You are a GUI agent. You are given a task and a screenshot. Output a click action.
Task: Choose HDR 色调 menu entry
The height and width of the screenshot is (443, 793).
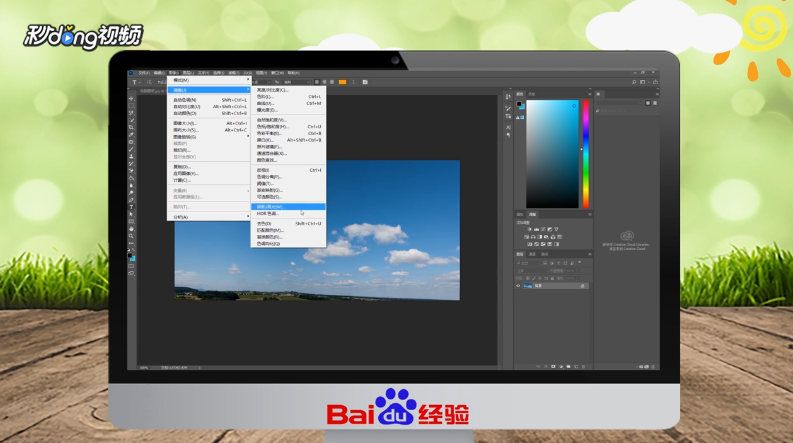(x=288, y=213)
